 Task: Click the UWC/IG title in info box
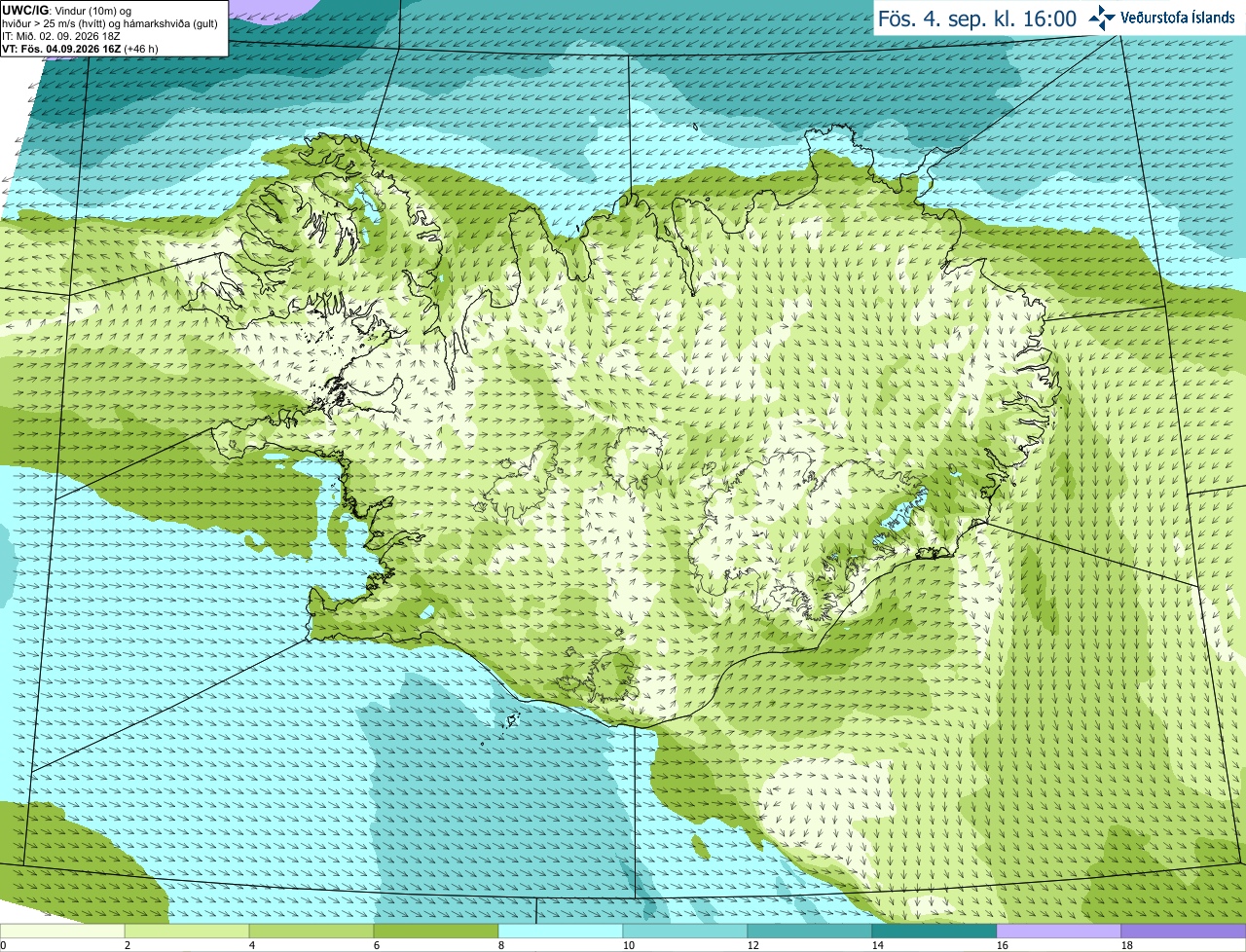coord(24,11)
